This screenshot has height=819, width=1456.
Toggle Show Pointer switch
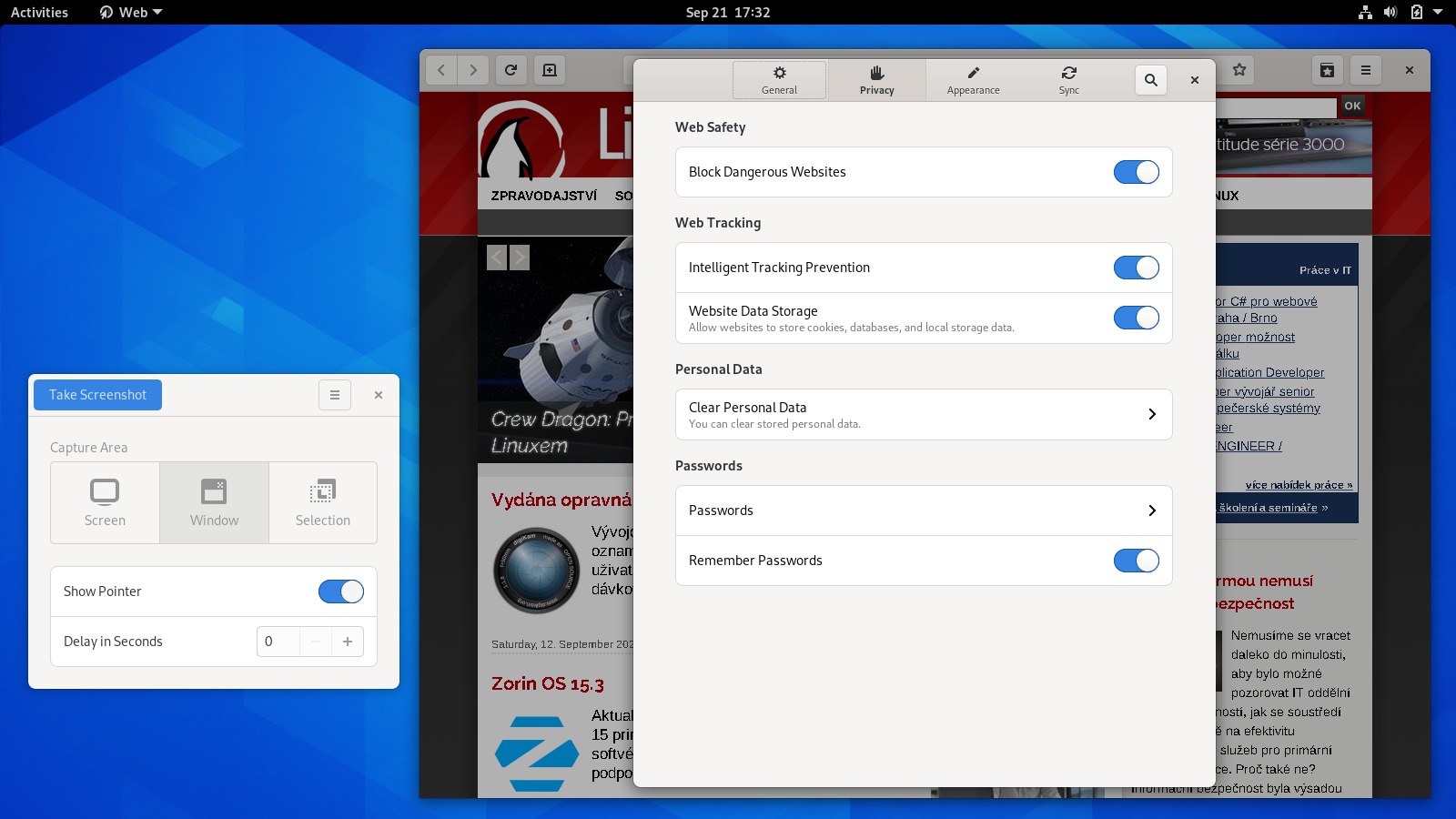click(x=341, y=591)
